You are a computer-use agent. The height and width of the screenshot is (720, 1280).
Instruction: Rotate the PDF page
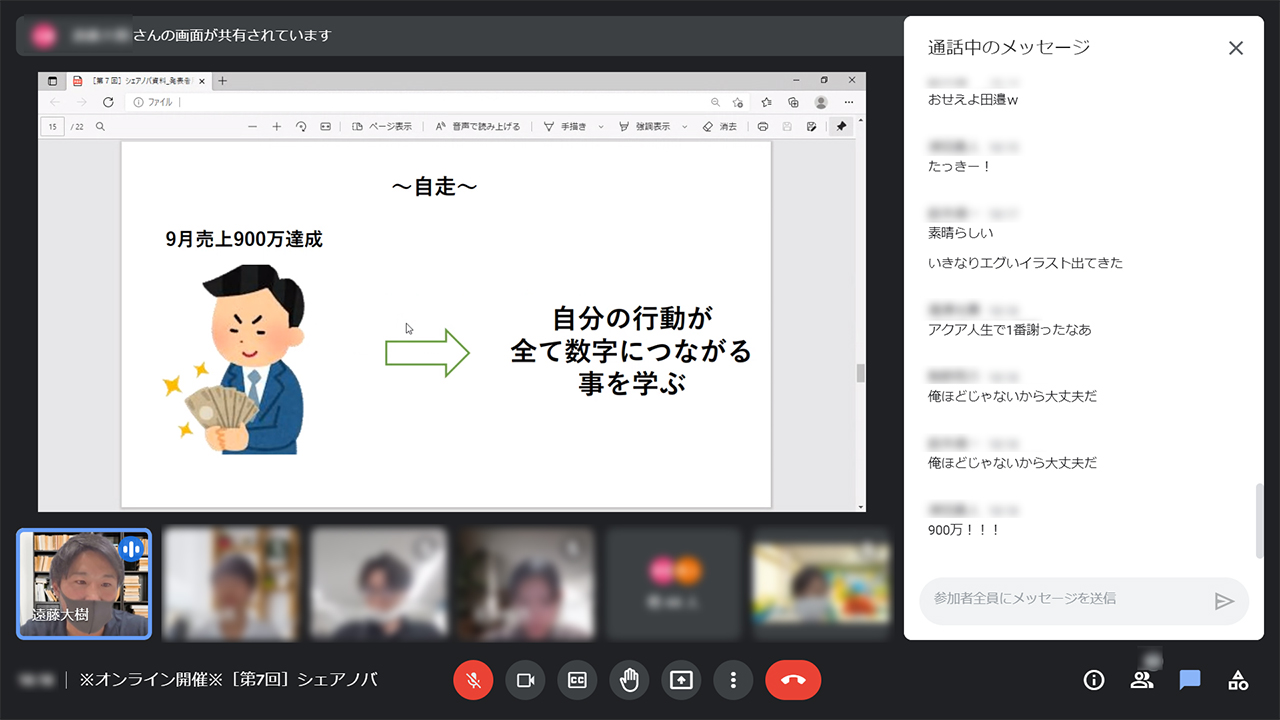(x=301, y=127)
